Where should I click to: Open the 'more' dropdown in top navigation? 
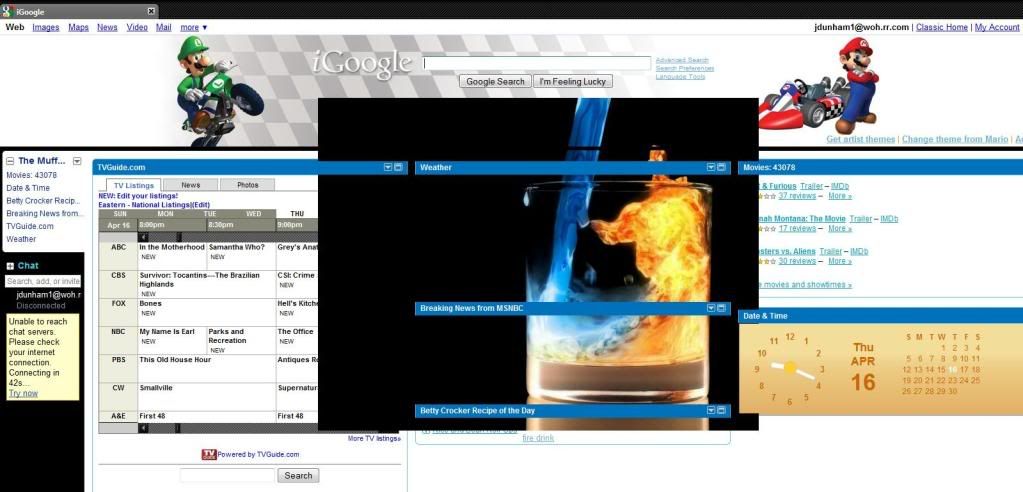[194, 27]
